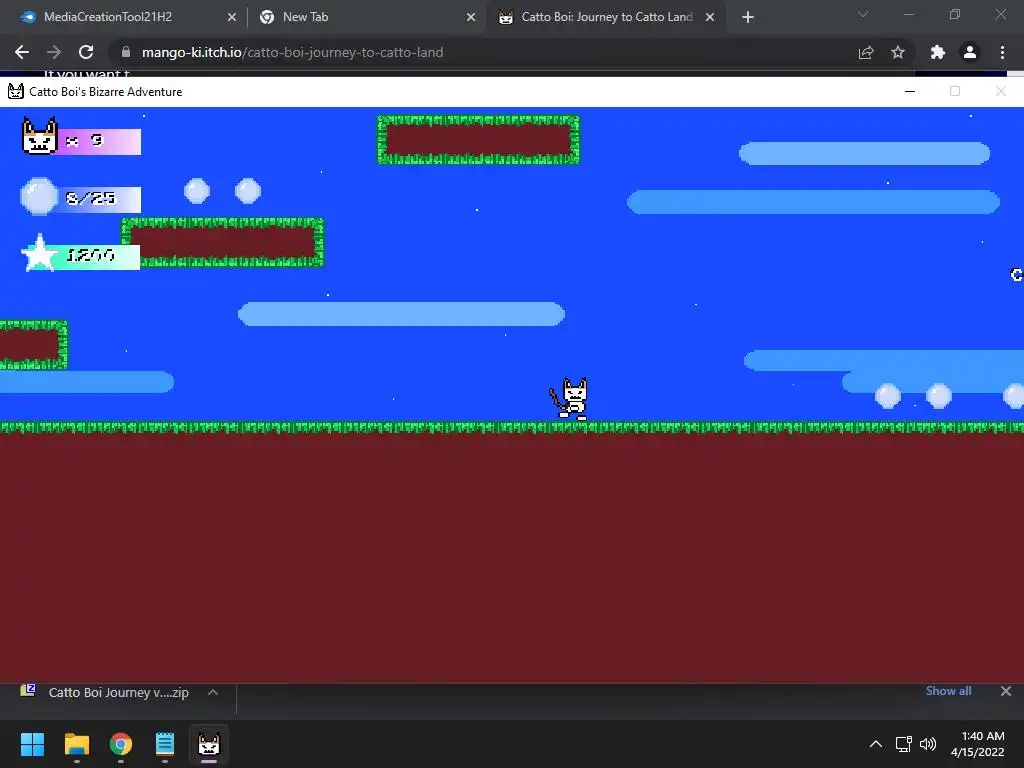Viewport: 1024px width, 768px height.
Task: Close the New Tab browser tab
Action: [x=471, y=18]
